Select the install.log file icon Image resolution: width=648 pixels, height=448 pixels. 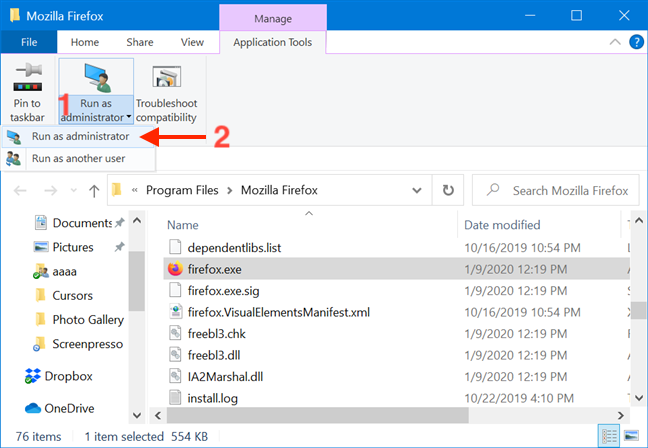coord(176,398)
